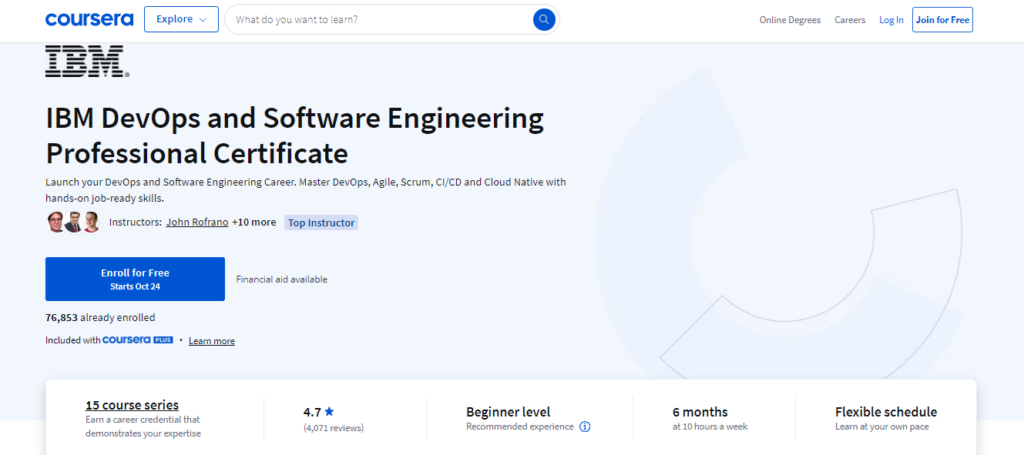
Task: Click Join for Free button
Action: click(x=942, y=20)
